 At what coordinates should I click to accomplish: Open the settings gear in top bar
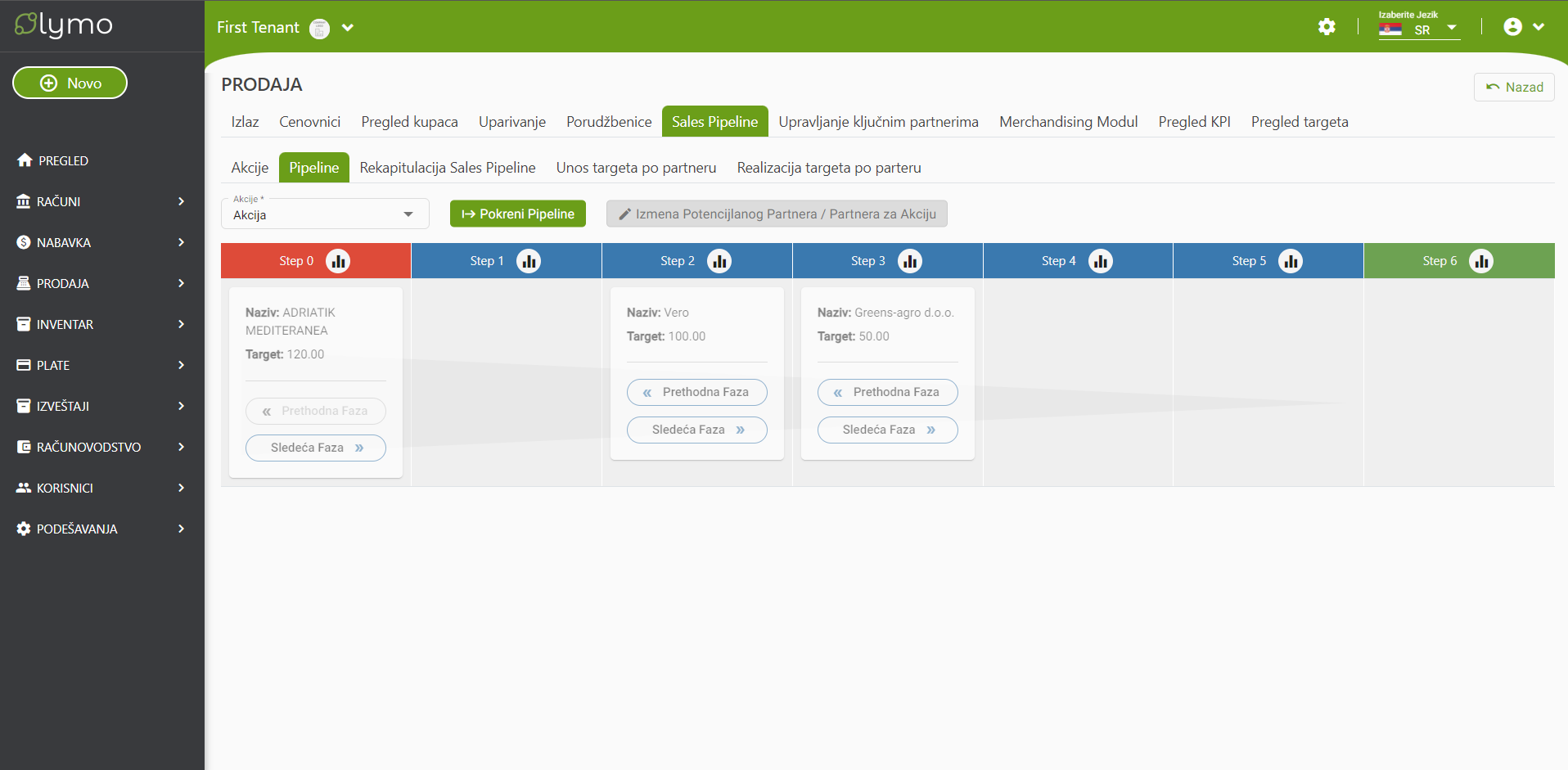point(1327,27)
